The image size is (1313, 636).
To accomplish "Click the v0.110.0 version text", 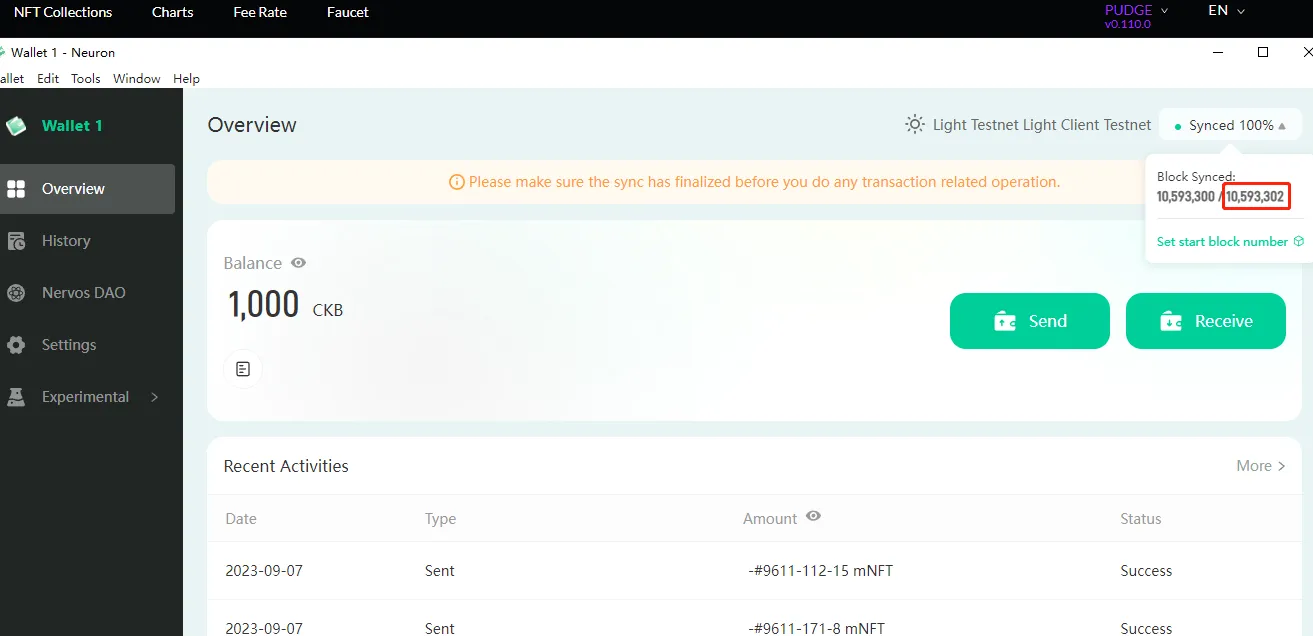I will (1128, 24).
